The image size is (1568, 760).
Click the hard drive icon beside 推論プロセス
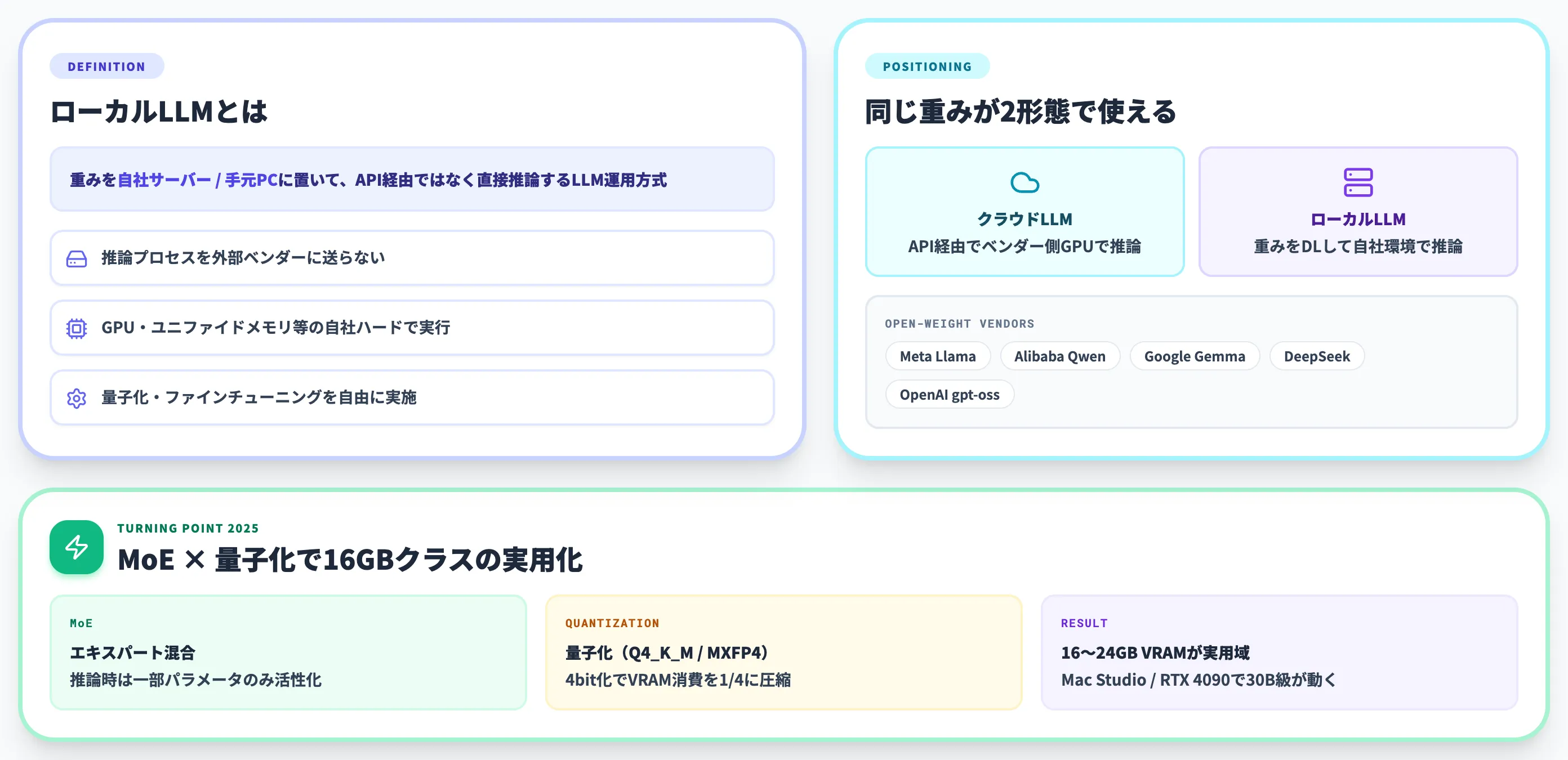[x=76, y=258]
